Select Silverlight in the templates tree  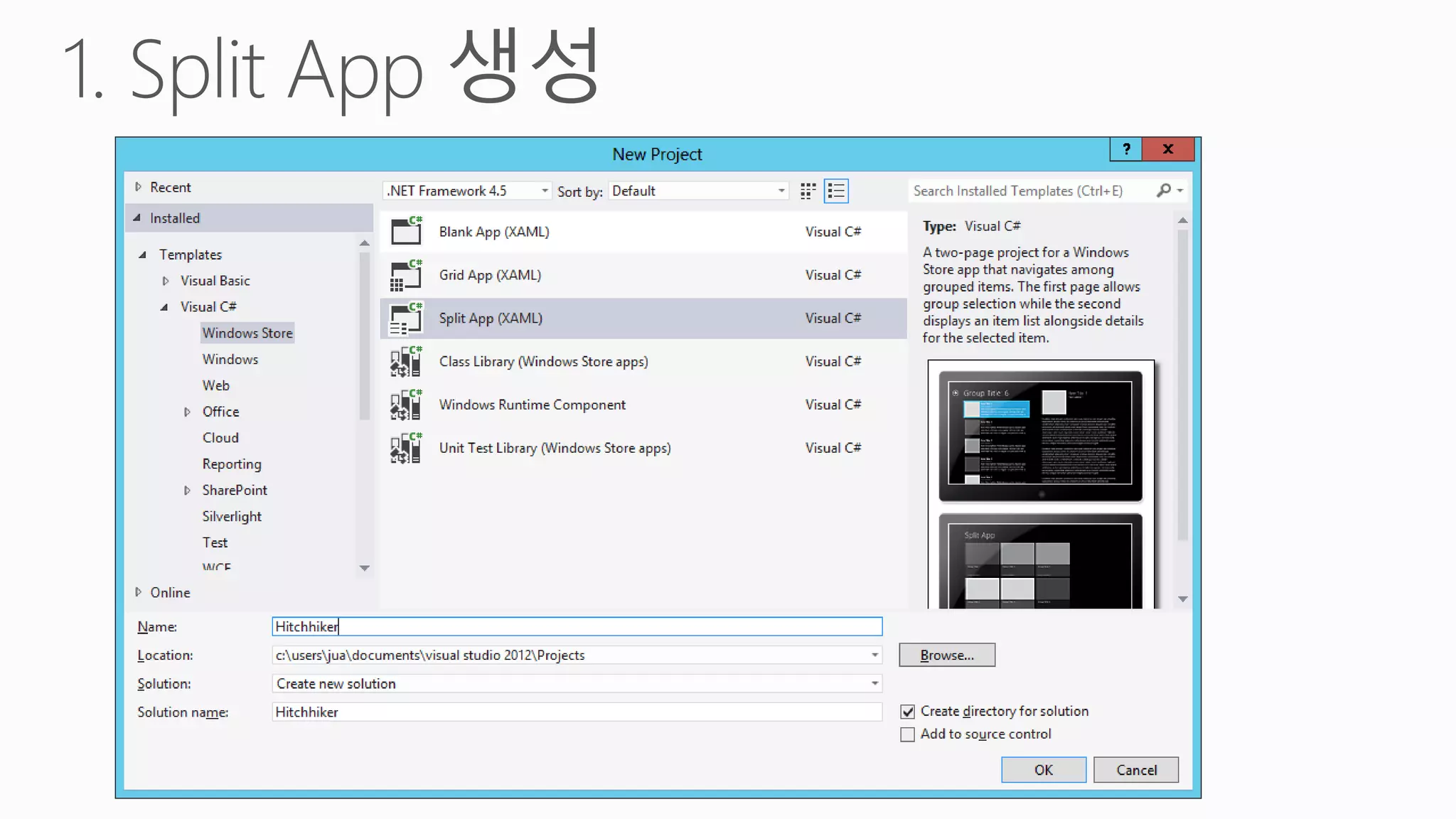click(232, 517)
